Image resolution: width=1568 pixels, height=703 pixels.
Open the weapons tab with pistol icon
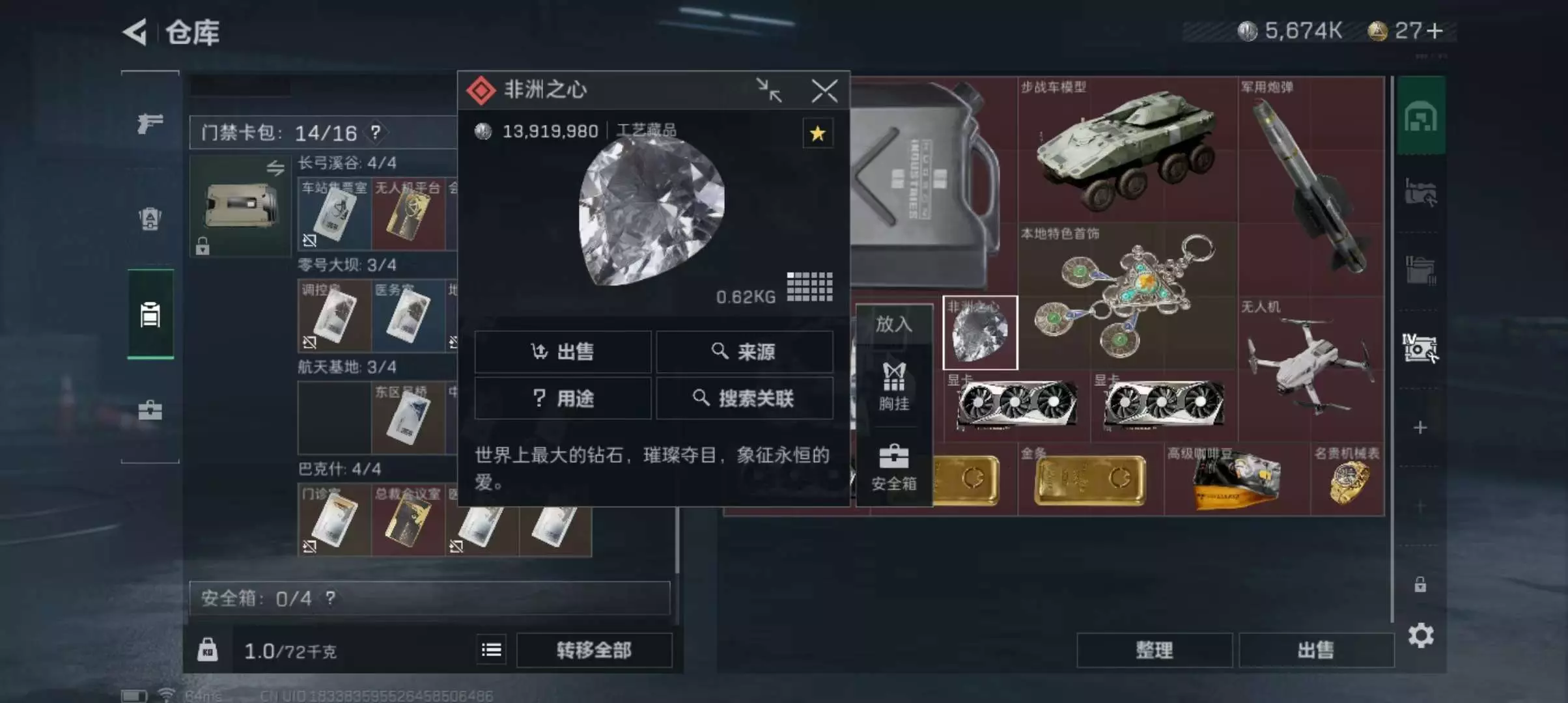150,122
